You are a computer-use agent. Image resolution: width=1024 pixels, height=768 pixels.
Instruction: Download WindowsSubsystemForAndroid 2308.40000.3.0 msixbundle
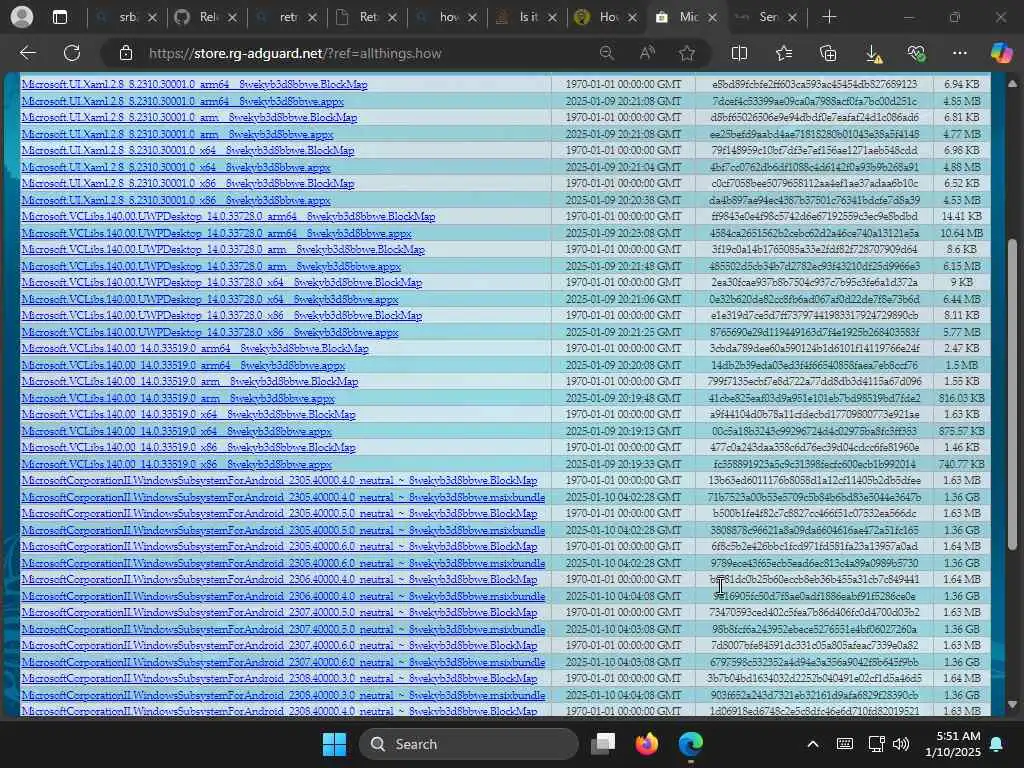[x=283, y=695]
